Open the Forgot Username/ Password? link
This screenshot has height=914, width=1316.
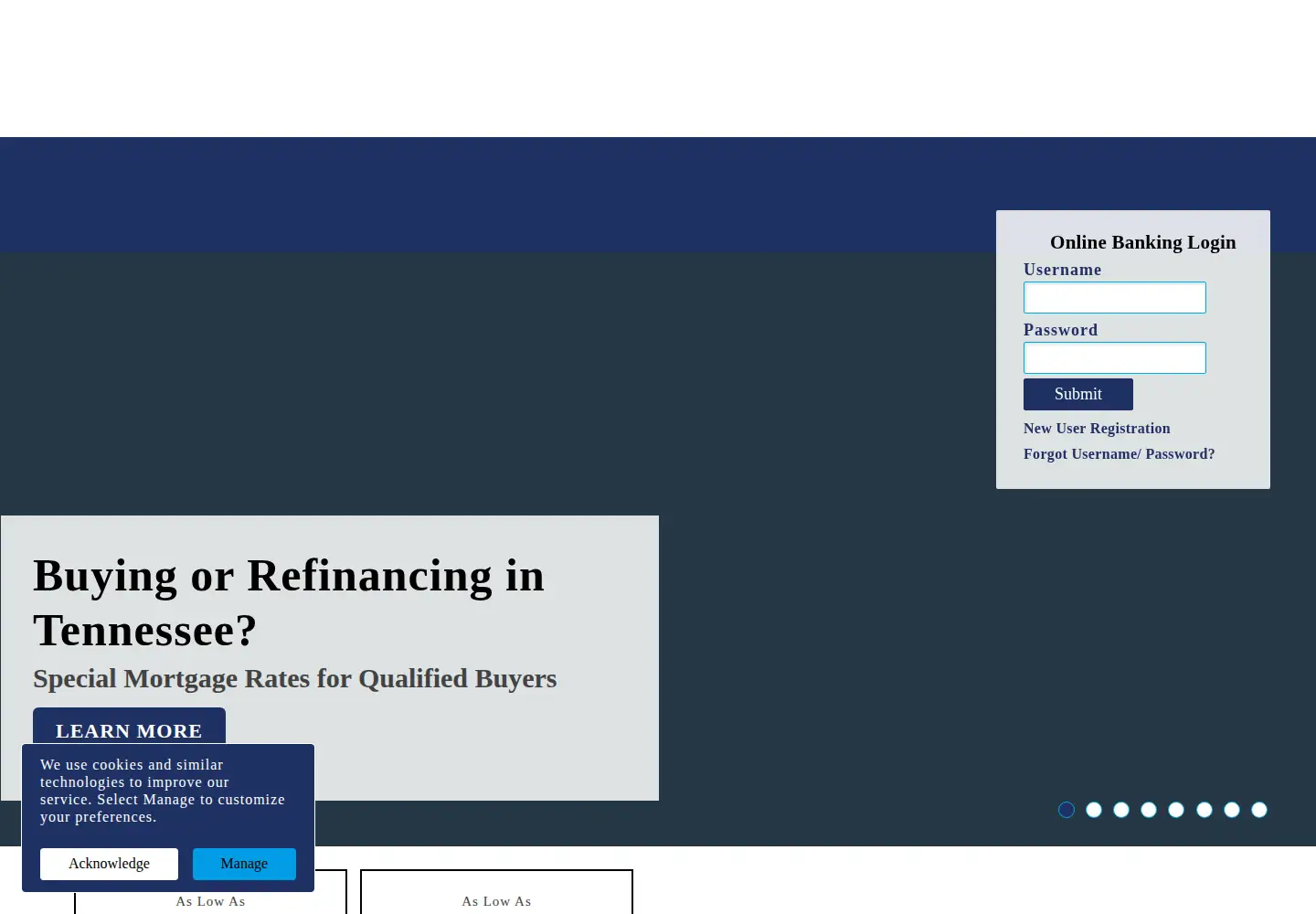(x=1119, y=454)
